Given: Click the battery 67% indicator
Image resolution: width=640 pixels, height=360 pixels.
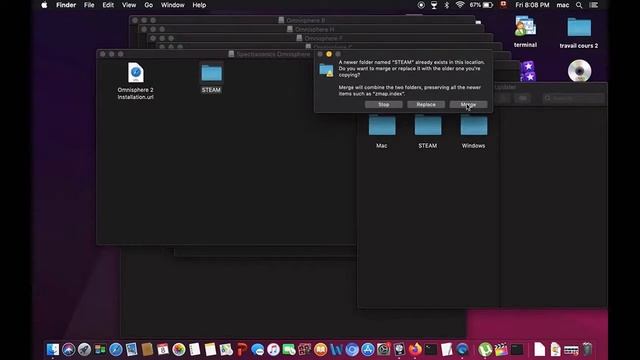Looking at the screenshot, I should (481, 5).
